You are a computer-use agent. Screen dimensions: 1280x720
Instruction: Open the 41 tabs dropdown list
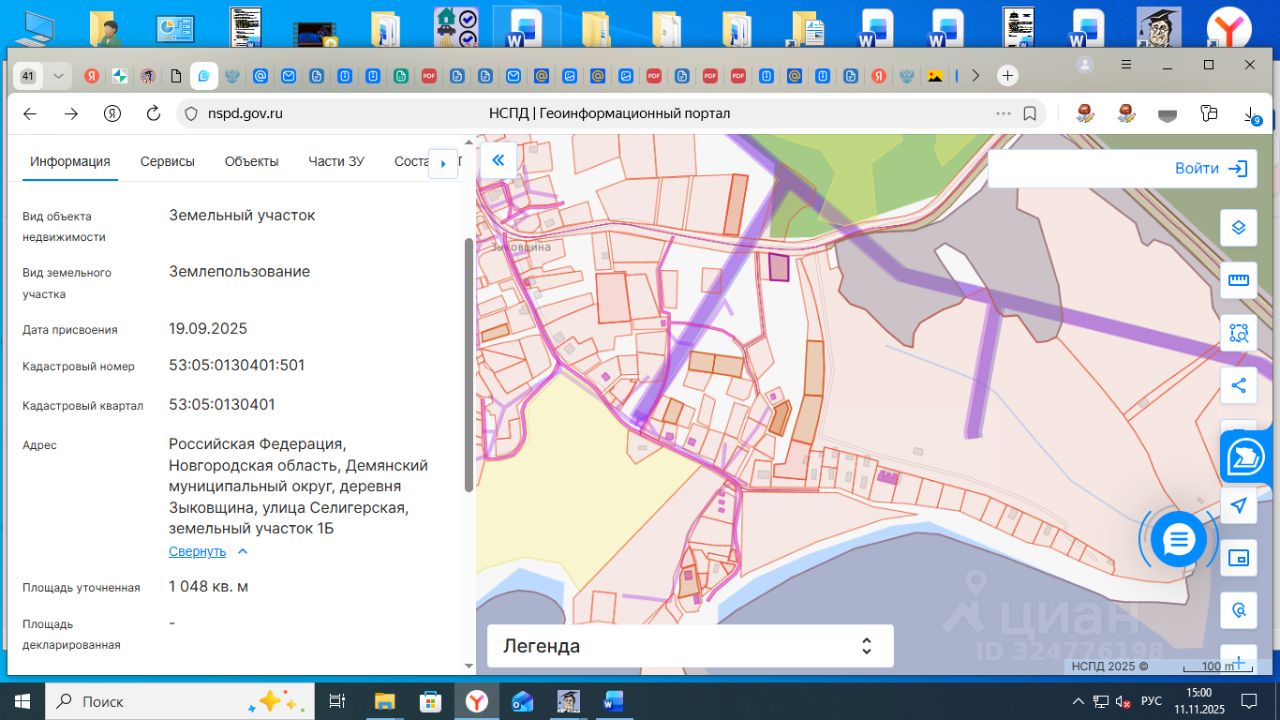59,76
